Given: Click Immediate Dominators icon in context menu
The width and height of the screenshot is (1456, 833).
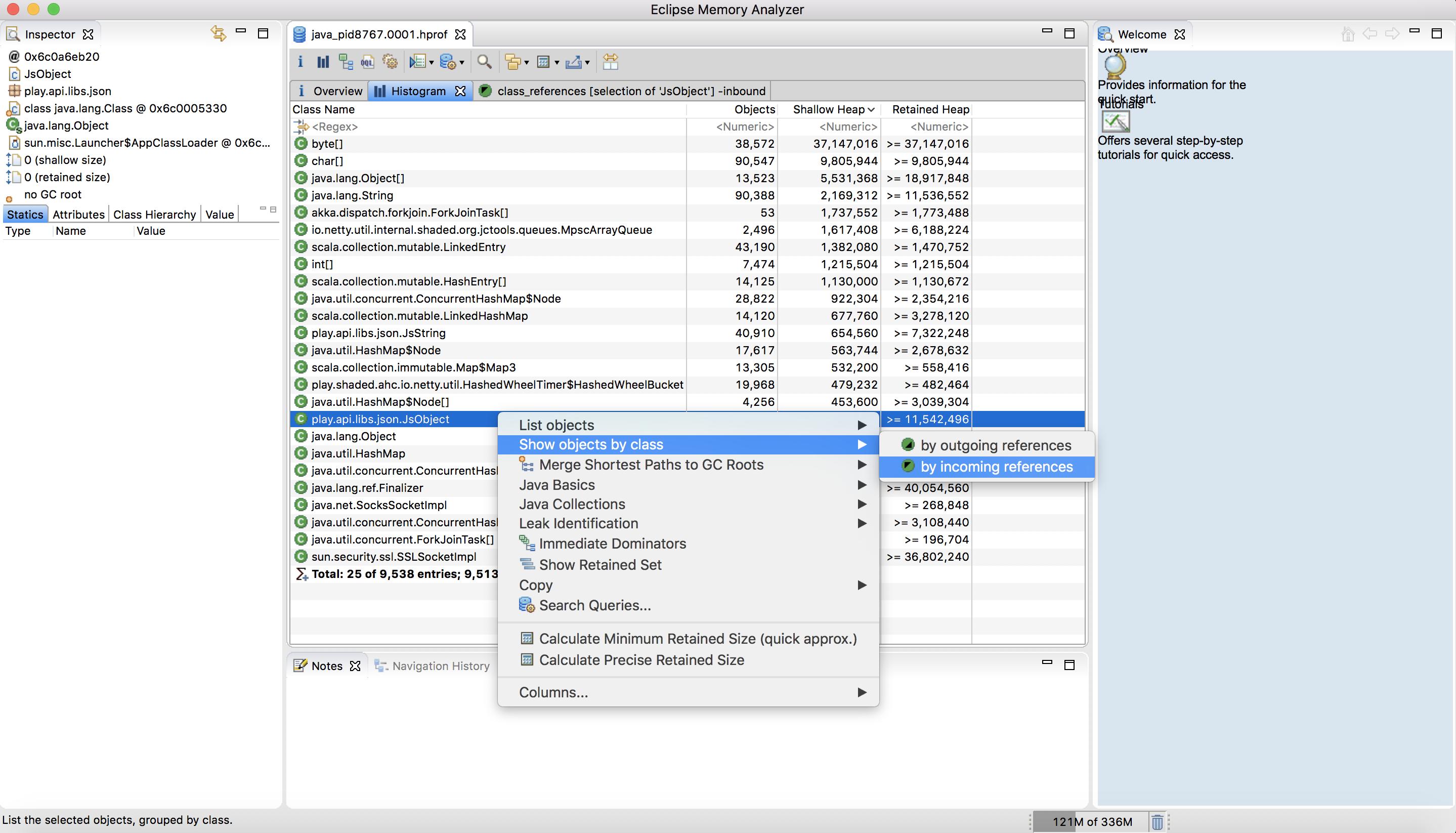Looking at the screenshot, I should 526,543.
